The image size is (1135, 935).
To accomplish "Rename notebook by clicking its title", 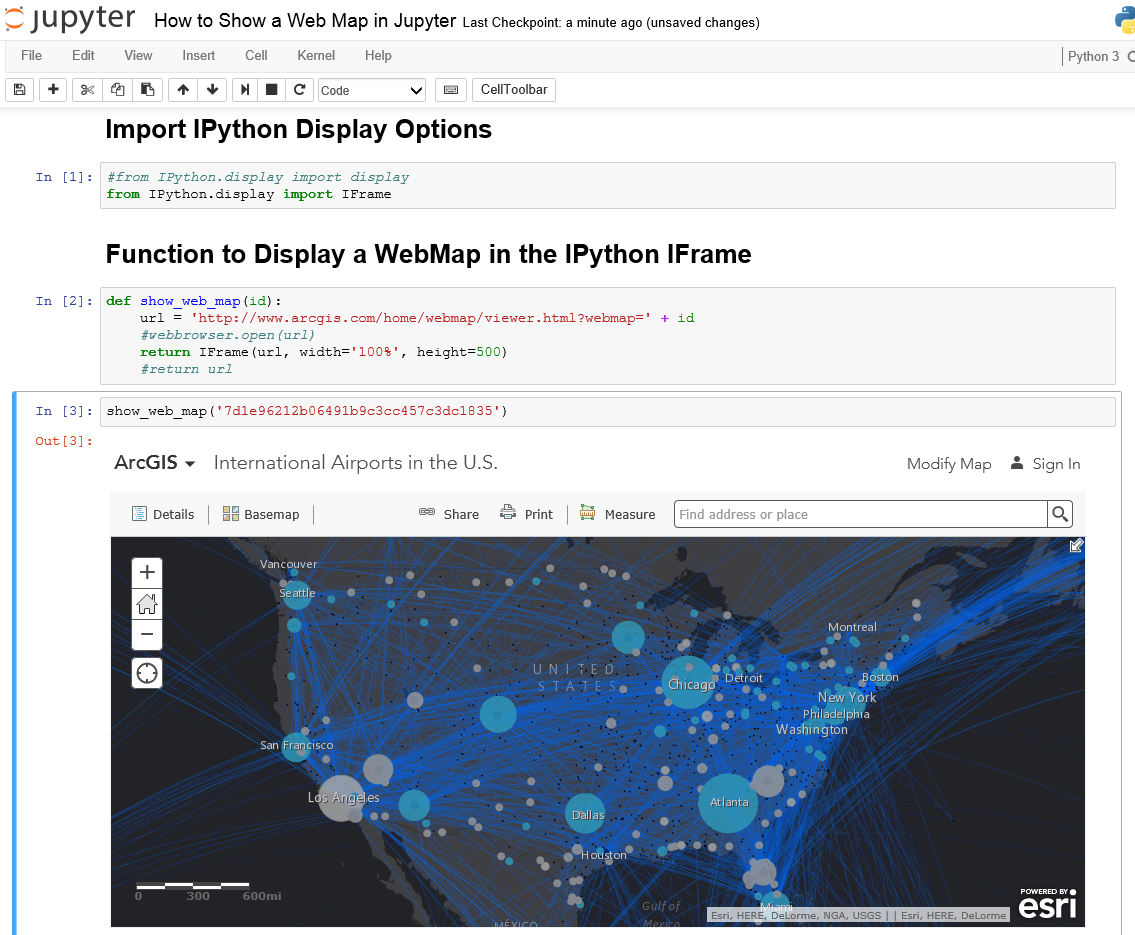I will pos(305,21).
